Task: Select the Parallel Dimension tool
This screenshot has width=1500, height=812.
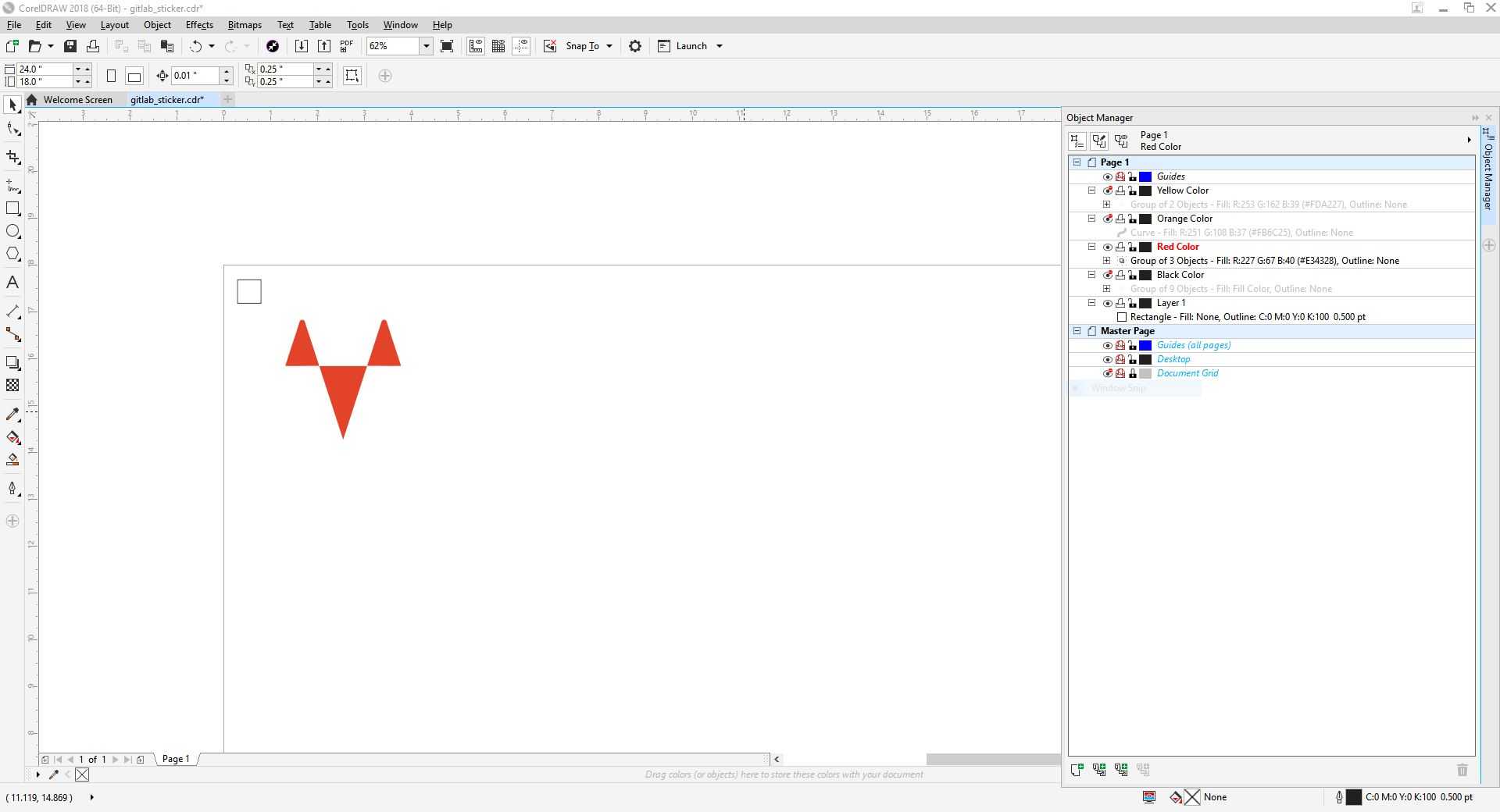Action: tap(12, 312)
